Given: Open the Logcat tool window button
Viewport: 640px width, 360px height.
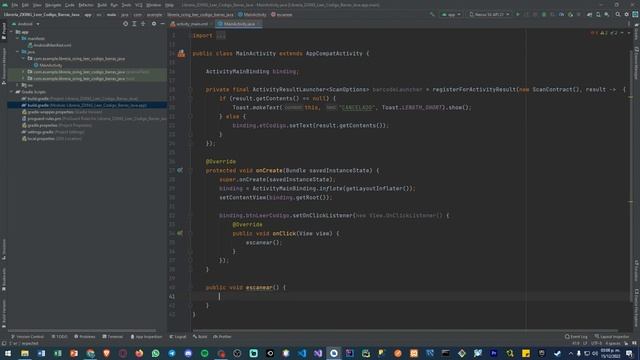Looking at the screenshot, I should click(x=178, y=337).
